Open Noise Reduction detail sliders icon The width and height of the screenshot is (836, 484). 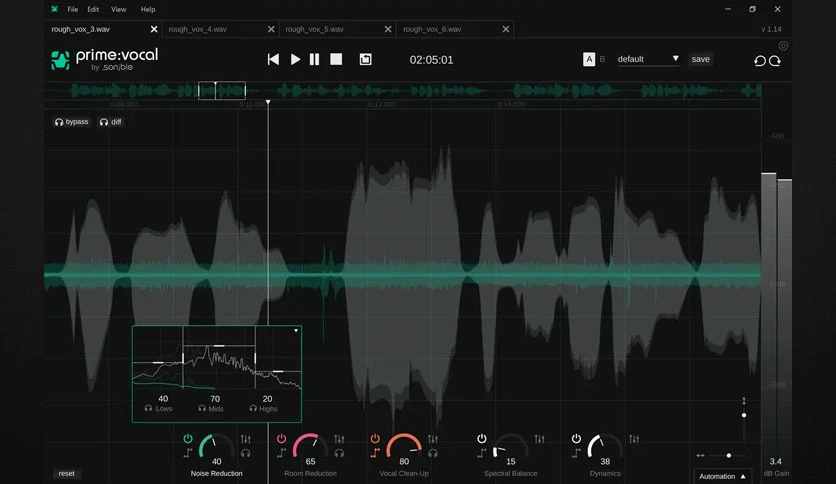(246, 439)
